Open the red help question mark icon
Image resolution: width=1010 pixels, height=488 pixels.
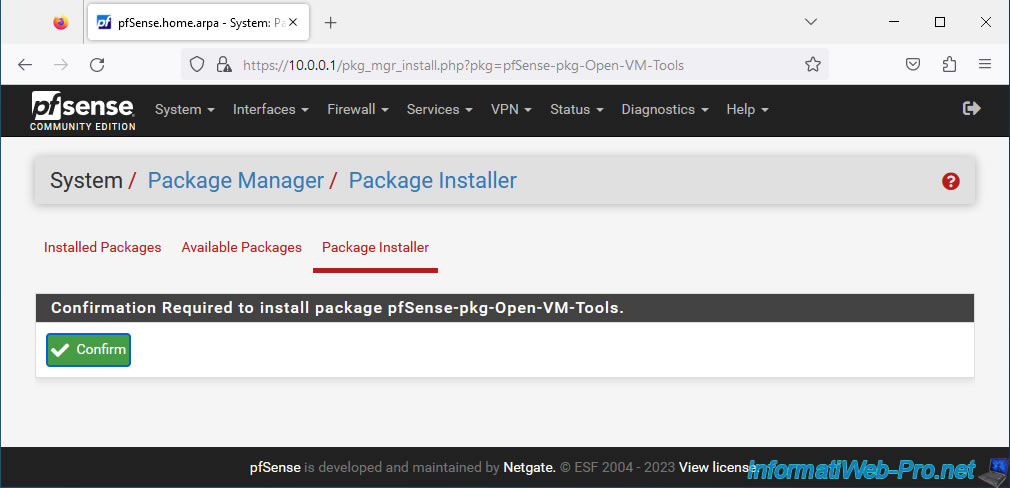pos(950,182)
